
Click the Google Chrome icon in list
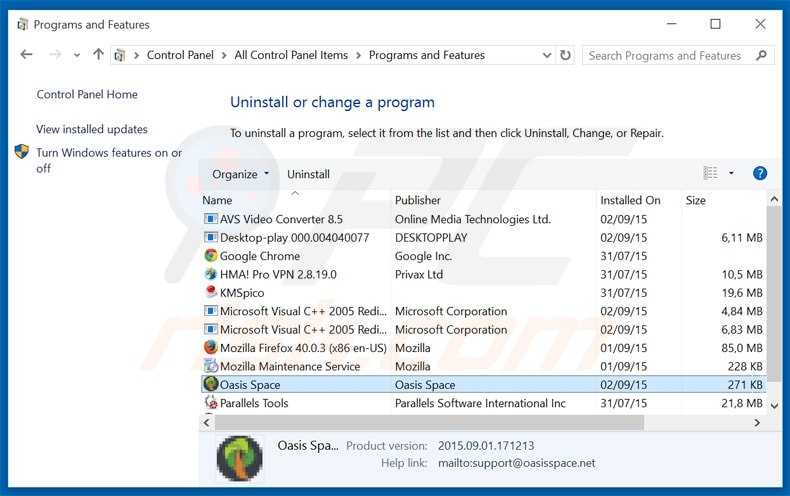pyautogui.click(x=210, y=256)
